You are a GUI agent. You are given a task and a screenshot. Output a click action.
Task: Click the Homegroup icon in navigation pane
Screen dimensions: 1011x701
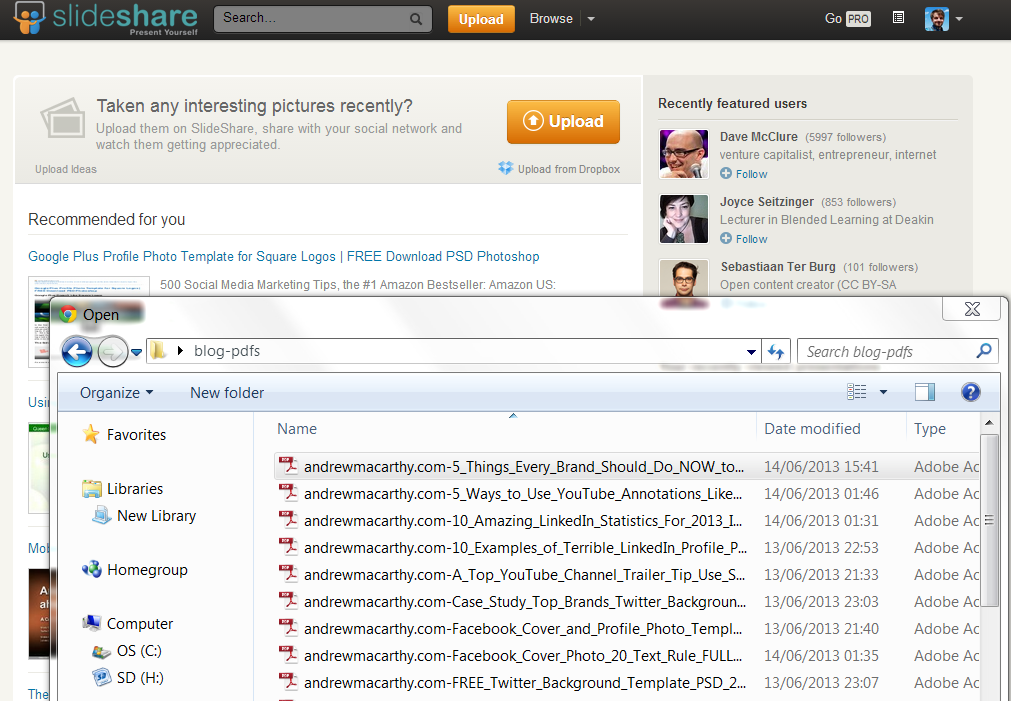pos(92,569)
